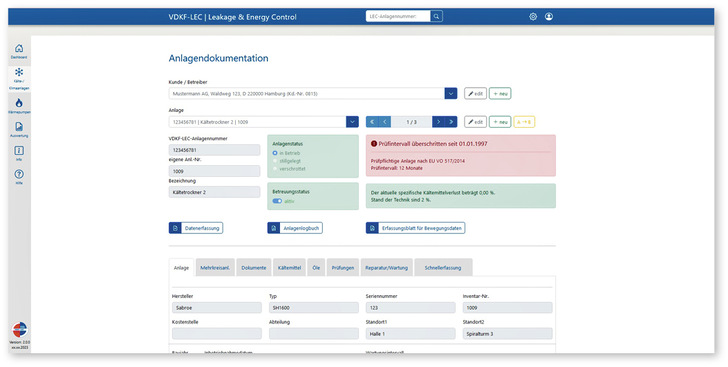Select the 'in Betrieb' radio option
This screenshot has width=728, height=367.
[x=275, y=153]
